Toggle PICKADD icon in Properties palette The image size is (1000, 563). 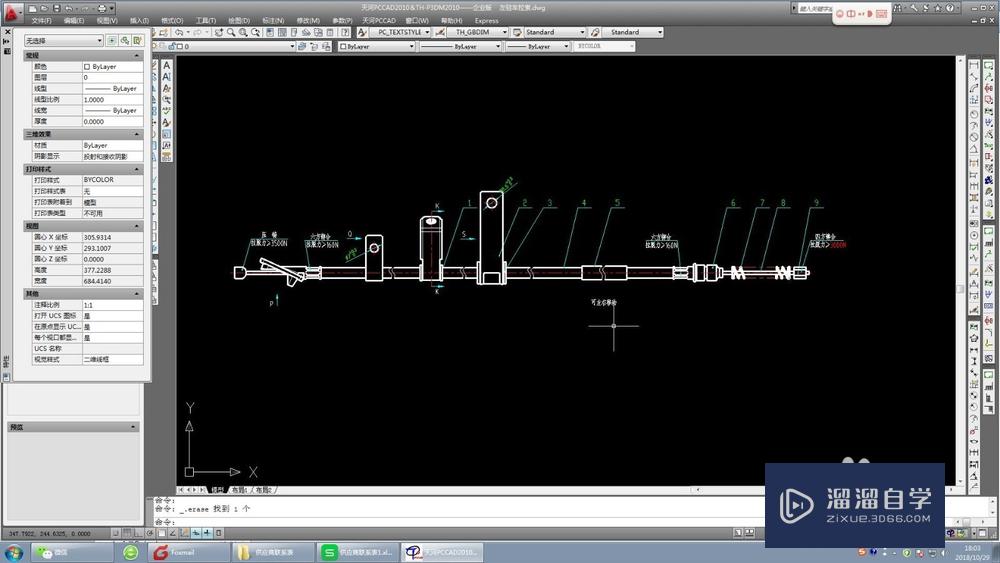tap(112, 41)
